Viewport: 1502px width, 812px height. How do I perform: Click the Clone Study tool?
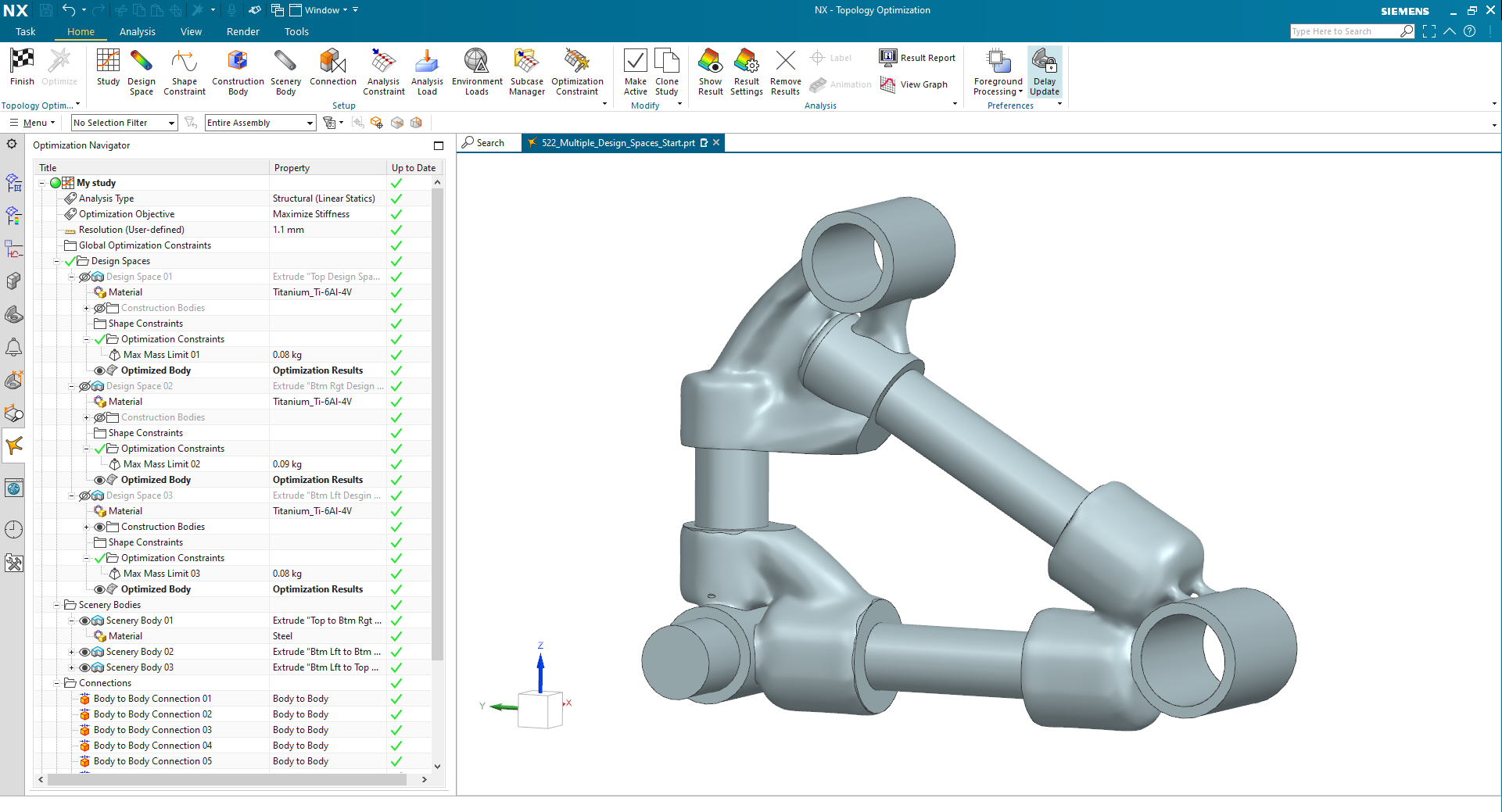tap(667, 72)
